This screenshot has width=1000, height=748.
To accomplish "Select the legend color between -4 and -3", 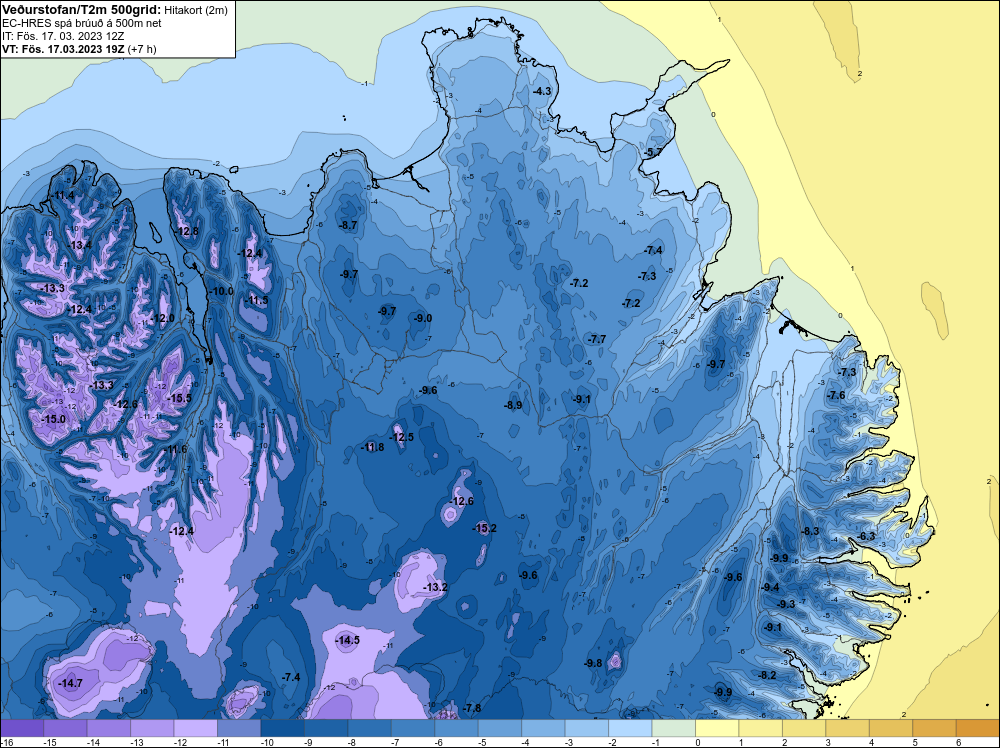I will [x=543, y=728].
